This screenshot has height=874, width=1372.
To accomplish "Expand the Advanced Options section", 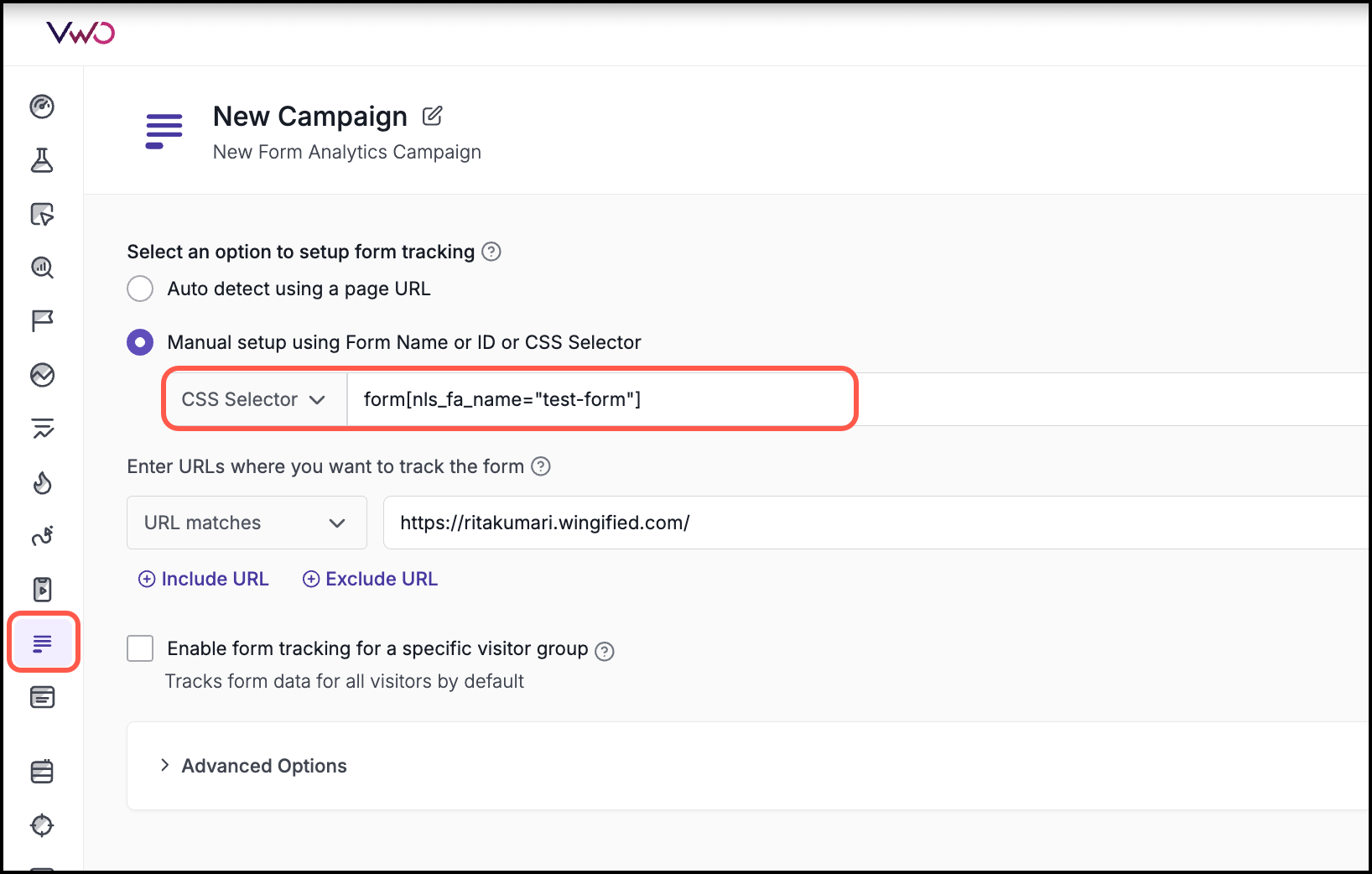I will click(x=254, y=766).
